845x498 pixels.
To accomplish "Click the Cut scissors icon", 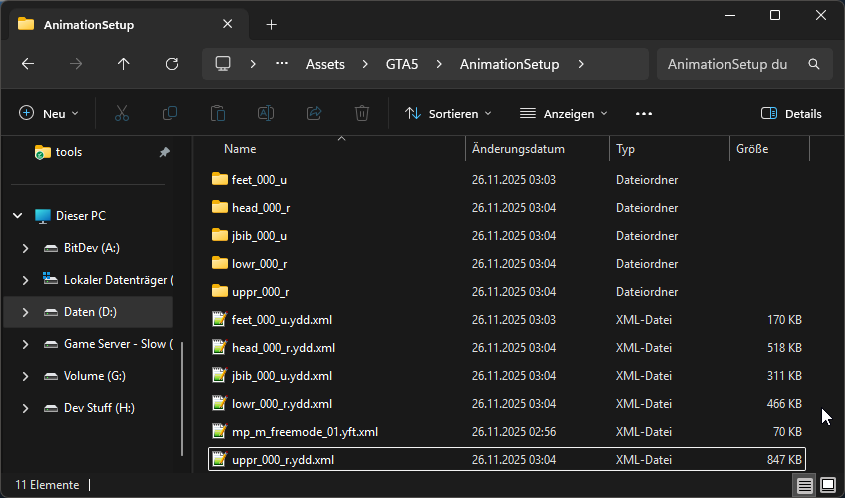I will click(122, 114).
